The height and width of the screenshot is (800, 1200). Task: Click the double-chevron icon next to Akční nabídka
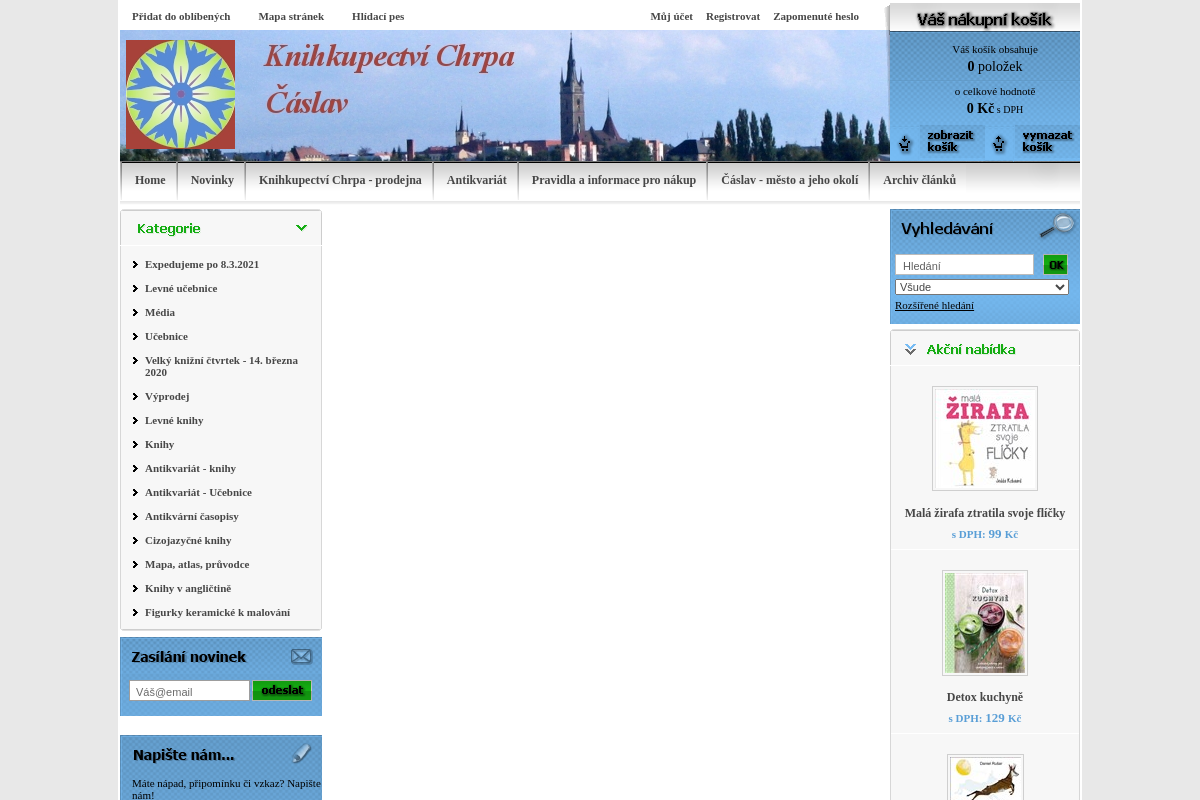point(910,349)
